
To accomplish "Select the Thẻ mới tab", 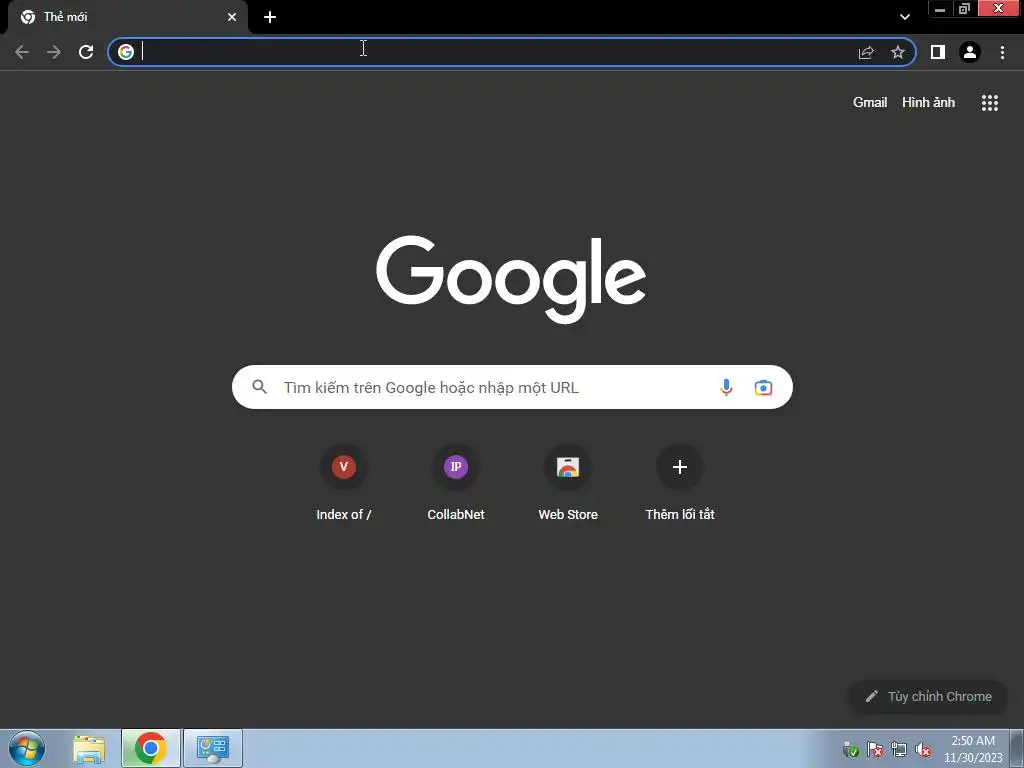I will [x=128, y=17].
